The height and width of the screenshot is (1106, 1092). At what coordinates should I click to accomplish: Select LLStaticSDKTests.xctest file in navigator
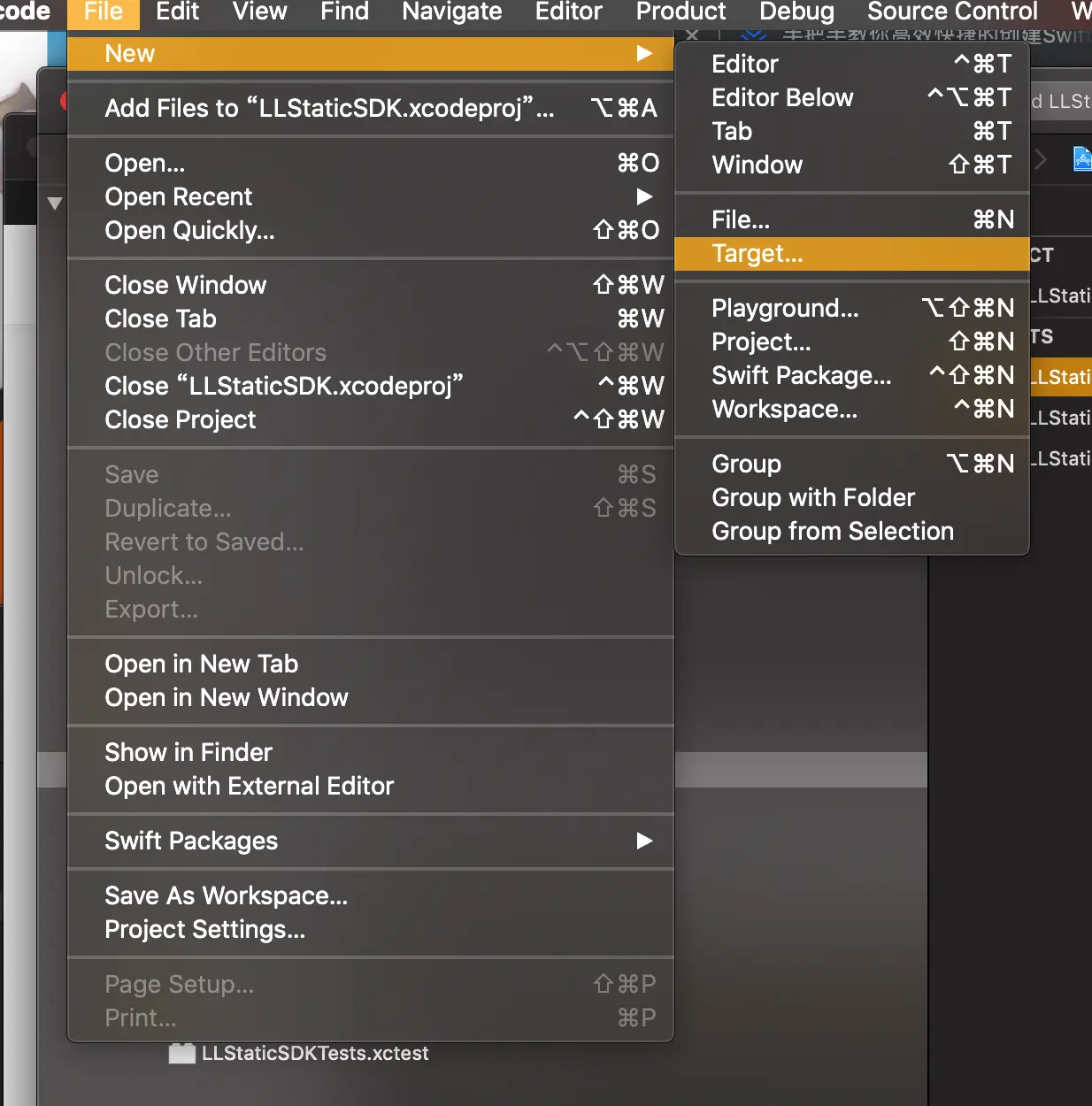coord(298,1054)
